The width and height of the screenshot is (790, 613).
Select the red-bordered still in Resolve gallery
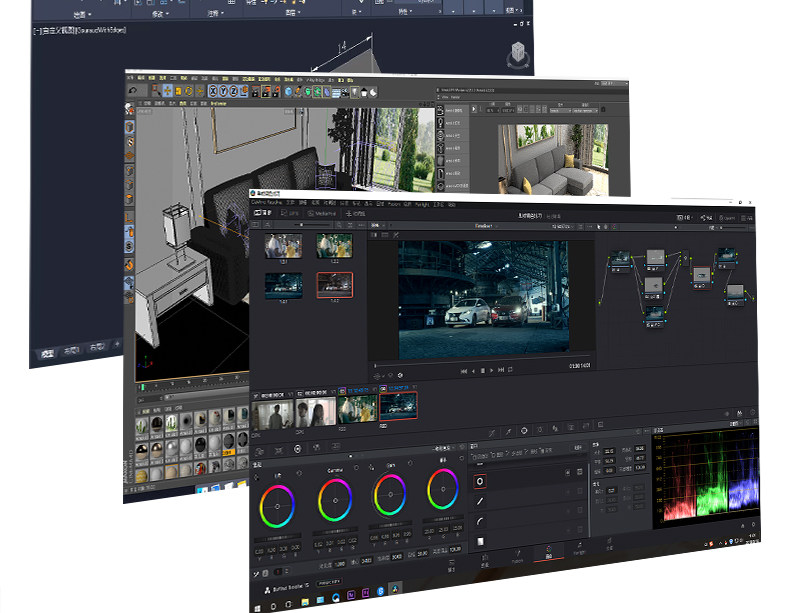(335, 285)
